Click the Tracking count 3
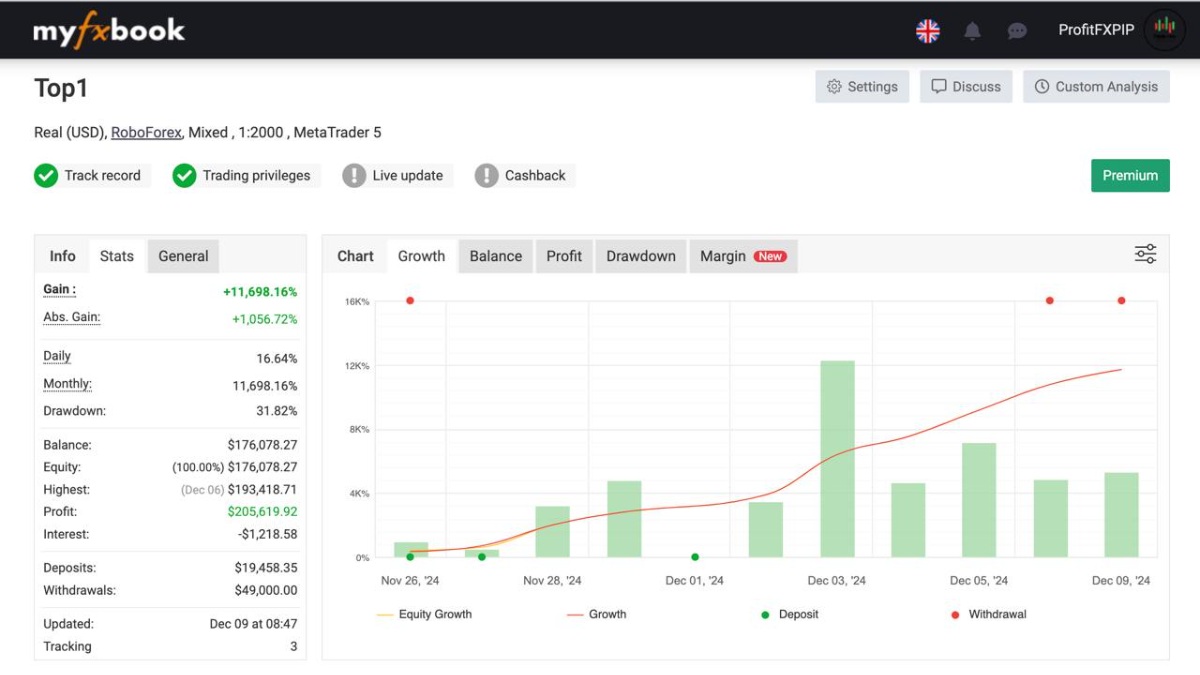 (x=294, y=646)
